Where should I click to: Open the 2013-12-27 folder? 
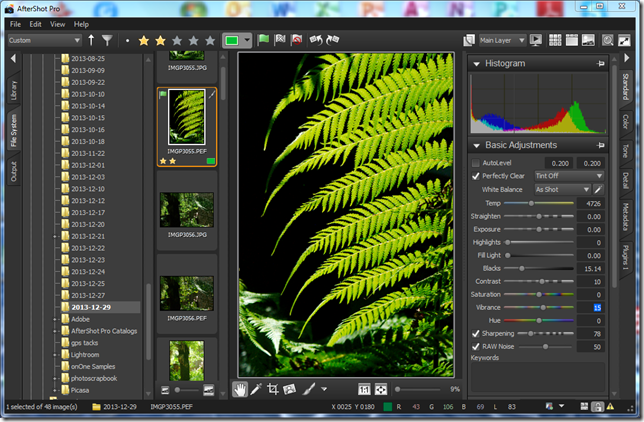click(88, 295)
